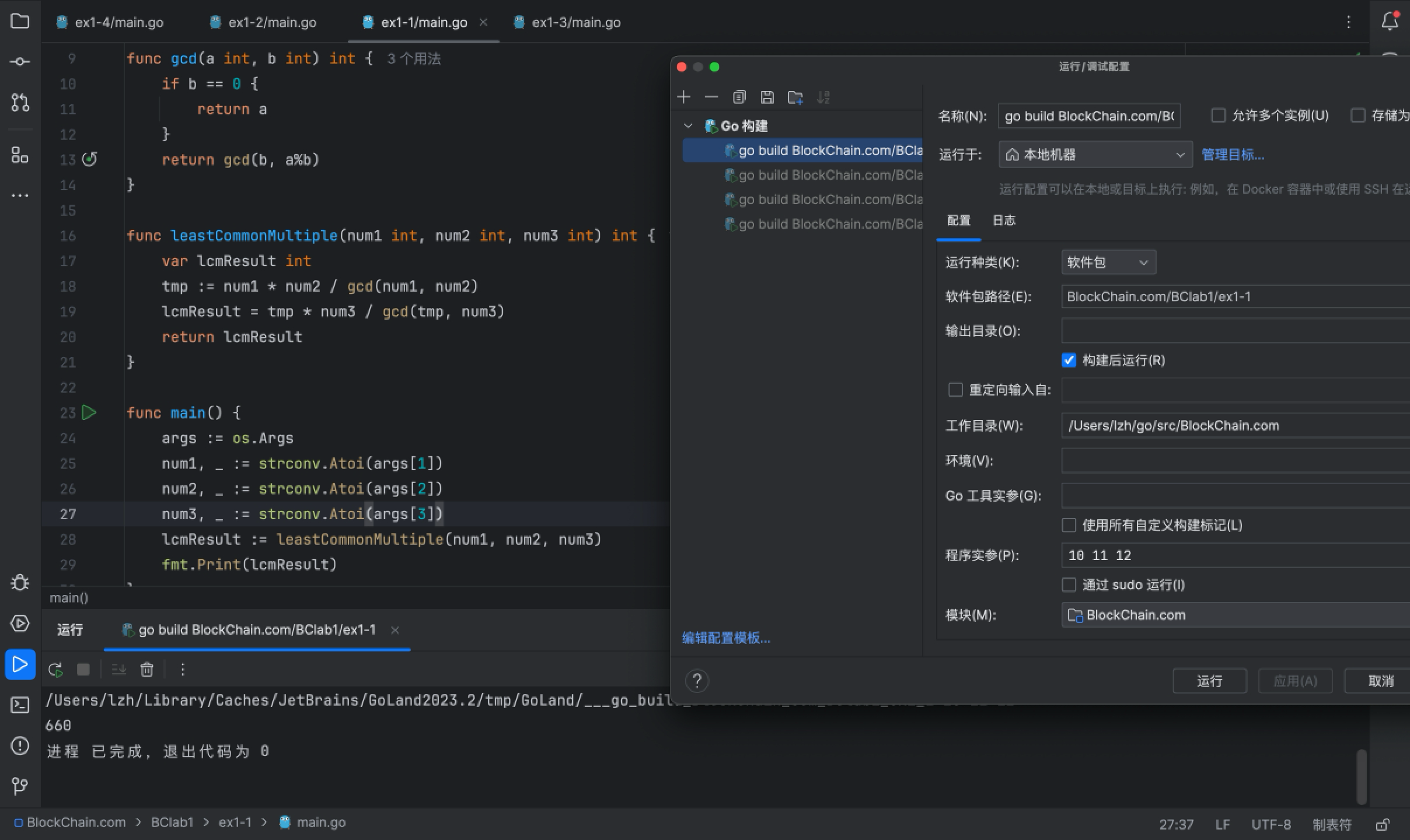The image size is (1410, 840).
Task: Uncheck the 构建后运行(R) checkbox
Action: tap(1069, 360)
